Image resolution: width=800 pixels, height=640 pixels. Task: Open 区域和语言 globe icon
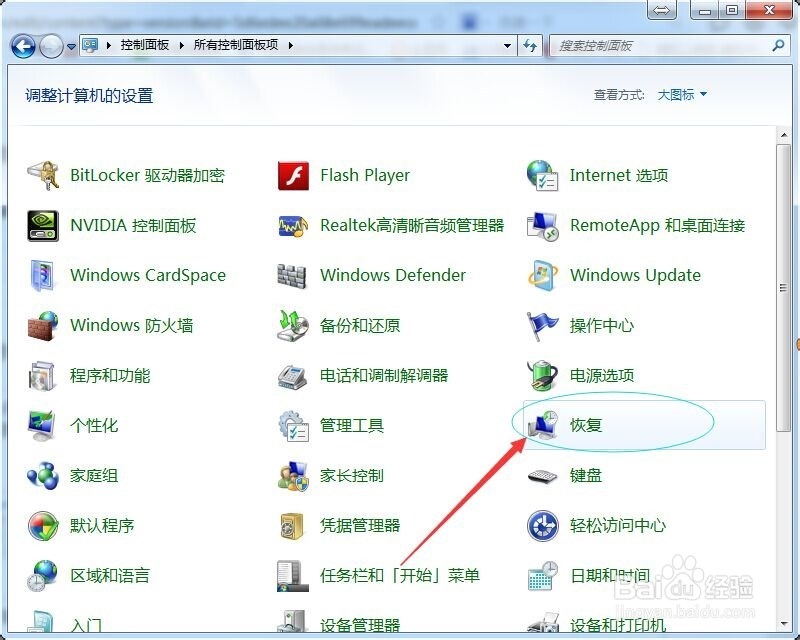[x=42, y=576]
